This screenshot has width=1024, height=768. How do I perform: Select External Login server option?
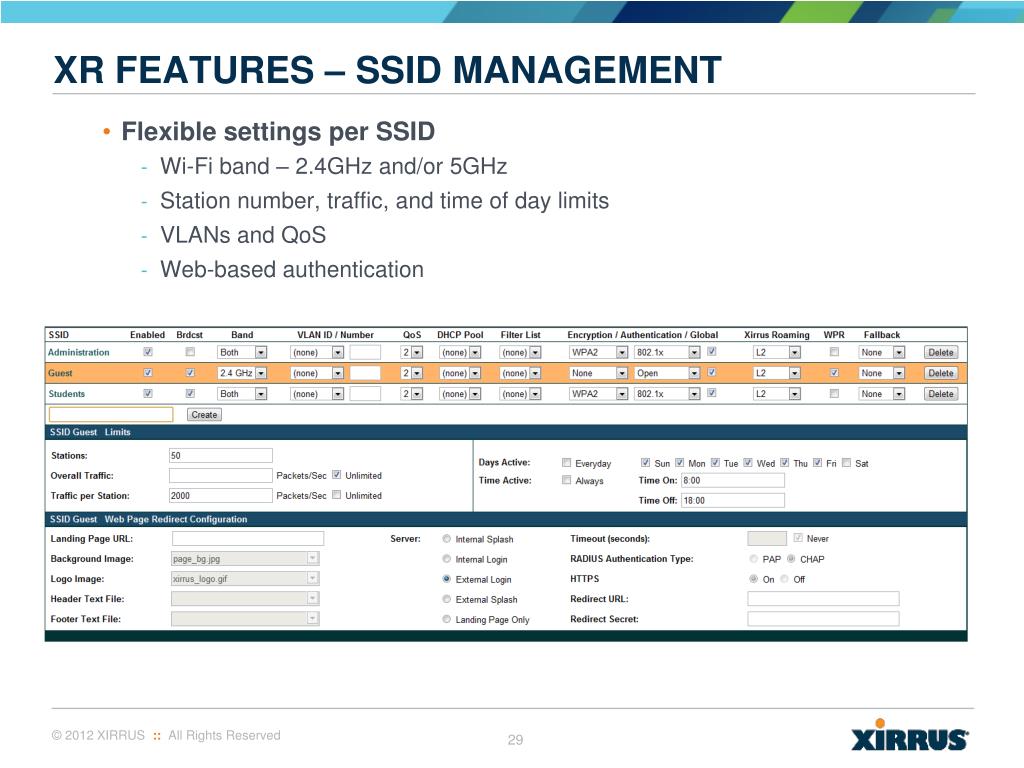pyautogui.click(x=447, y=579)
